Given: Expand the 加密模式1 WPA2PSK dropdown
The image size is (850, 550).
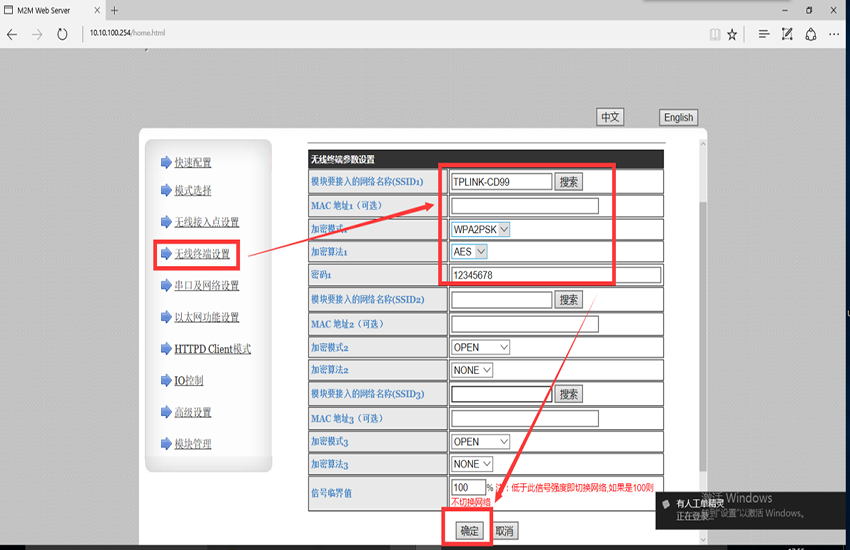Looking at the screenshot, I should tap(481, 229).
